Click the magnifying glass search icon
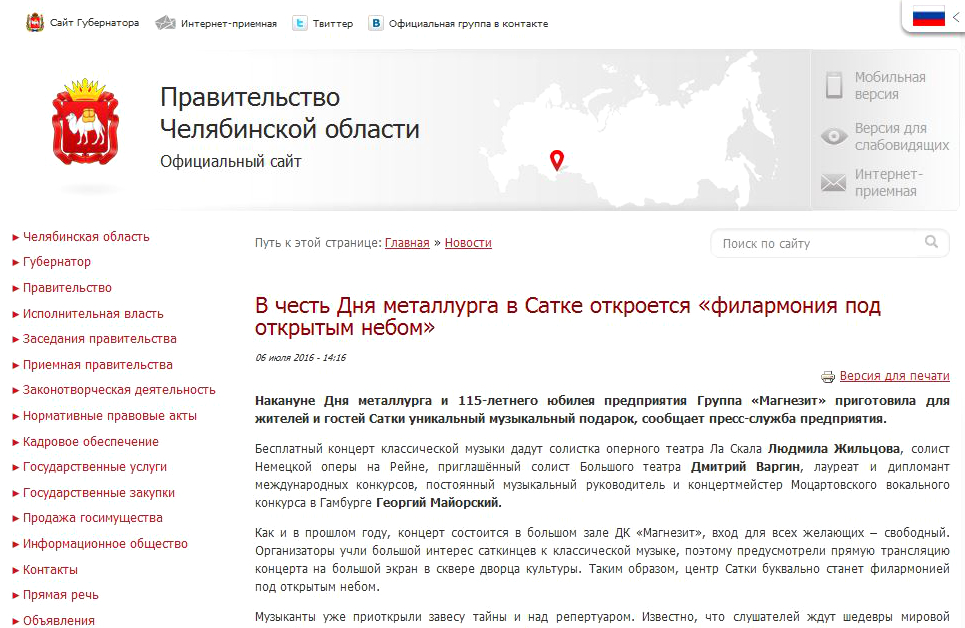Viewport: 965px width, 628px height. point(931,242)
